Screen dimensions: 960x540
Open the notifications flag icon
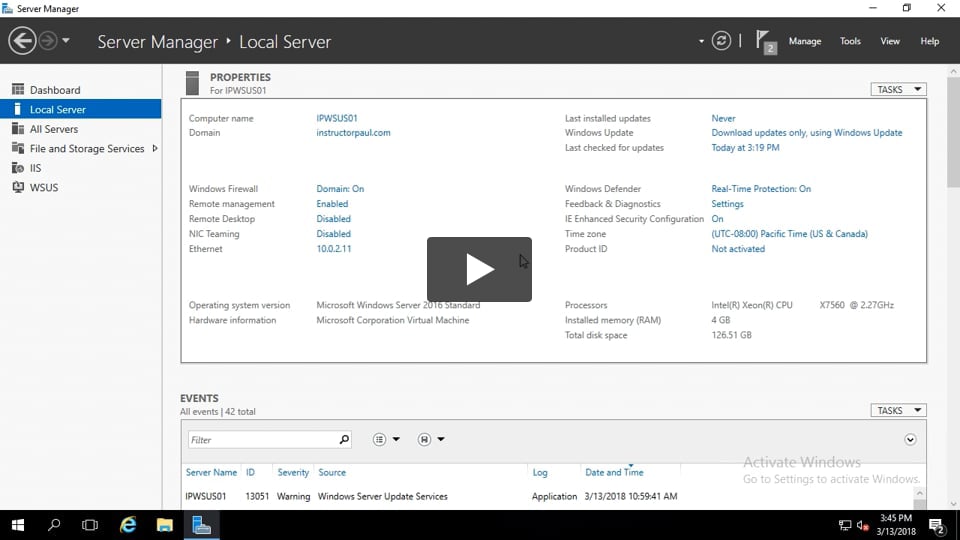click(x=765, y=41)
